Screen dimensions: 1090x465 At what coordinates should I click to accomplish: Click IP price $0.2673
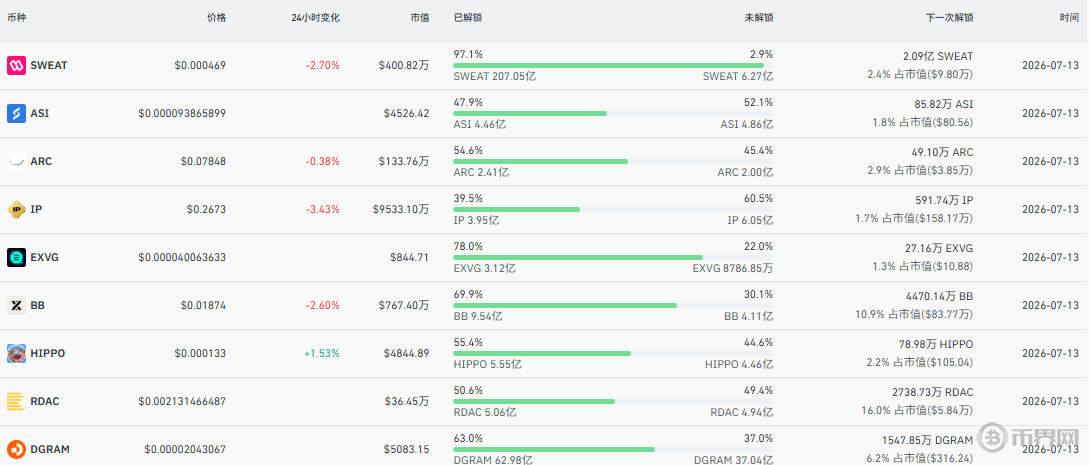pos(206,209)
